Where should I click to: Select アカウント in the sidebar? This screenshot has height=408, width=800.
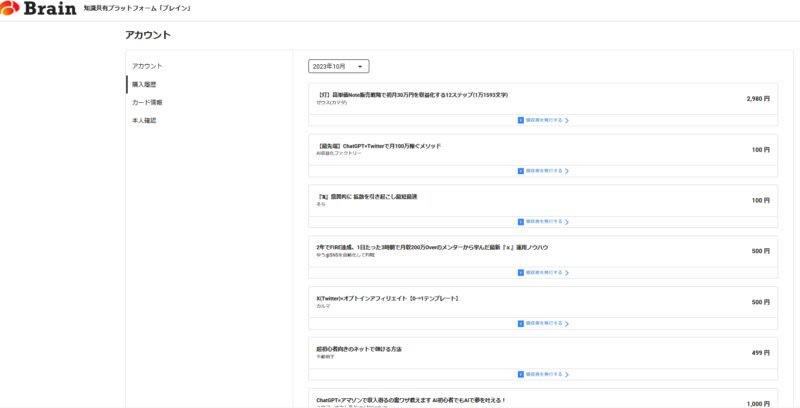[147, 66]
